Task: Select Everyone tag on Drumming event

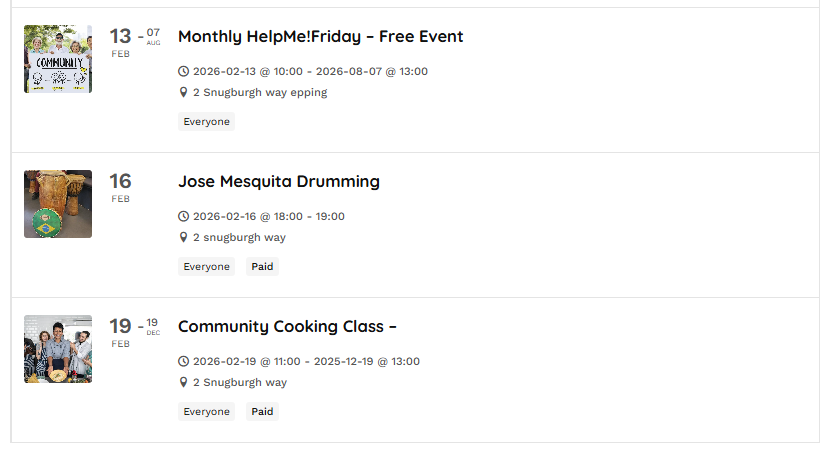Action: (206, 267)
